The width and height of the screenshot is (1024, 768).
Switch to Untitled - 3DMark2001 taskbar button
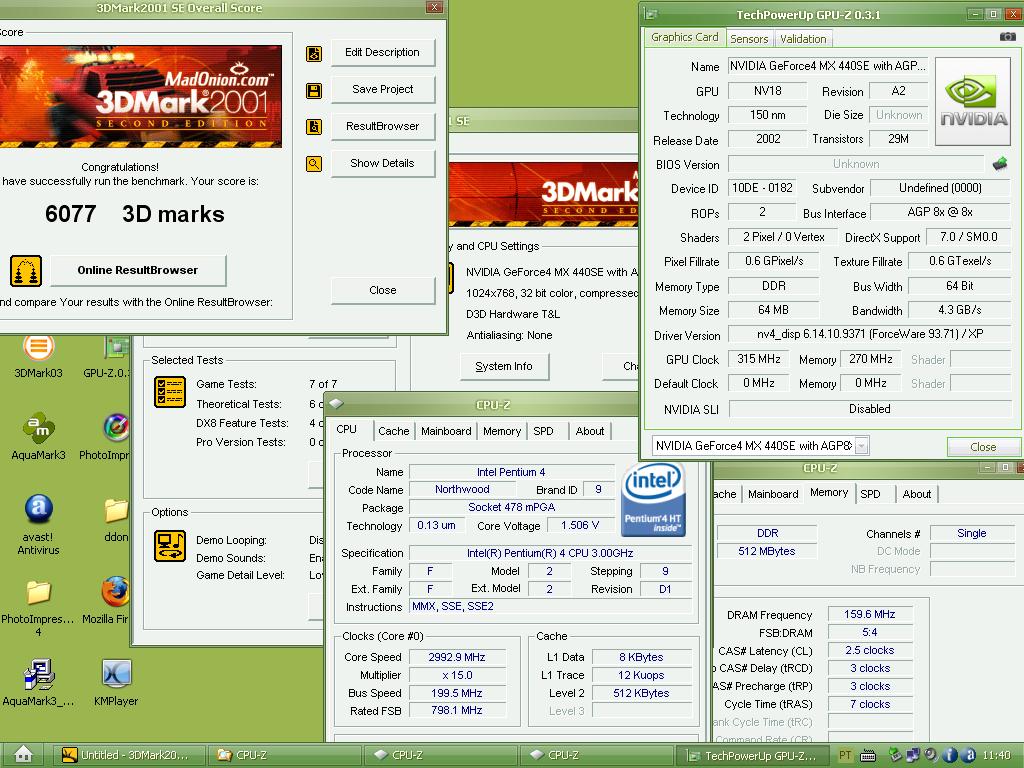(x=129, y=755)
